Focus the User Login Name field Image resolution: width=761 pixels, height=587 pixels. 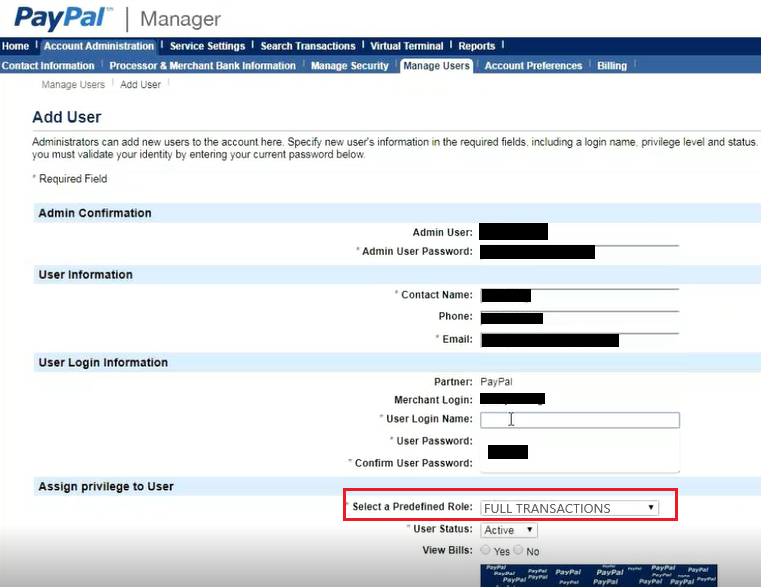(579, 420)
